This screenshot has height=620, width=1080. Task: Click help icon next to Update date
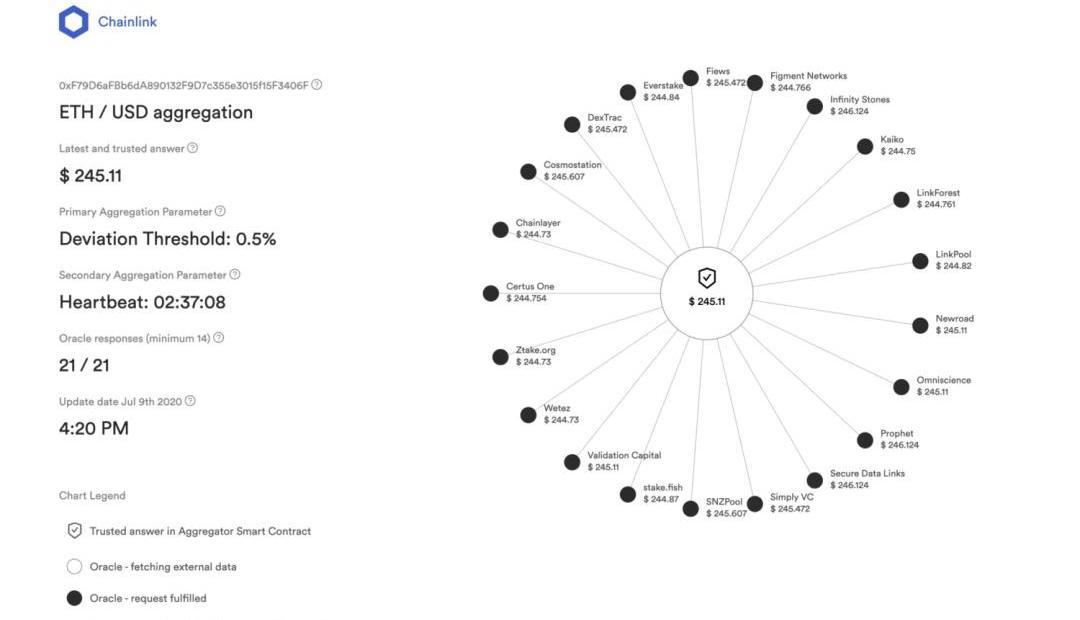pyautogui.click(x=190, y=401)
